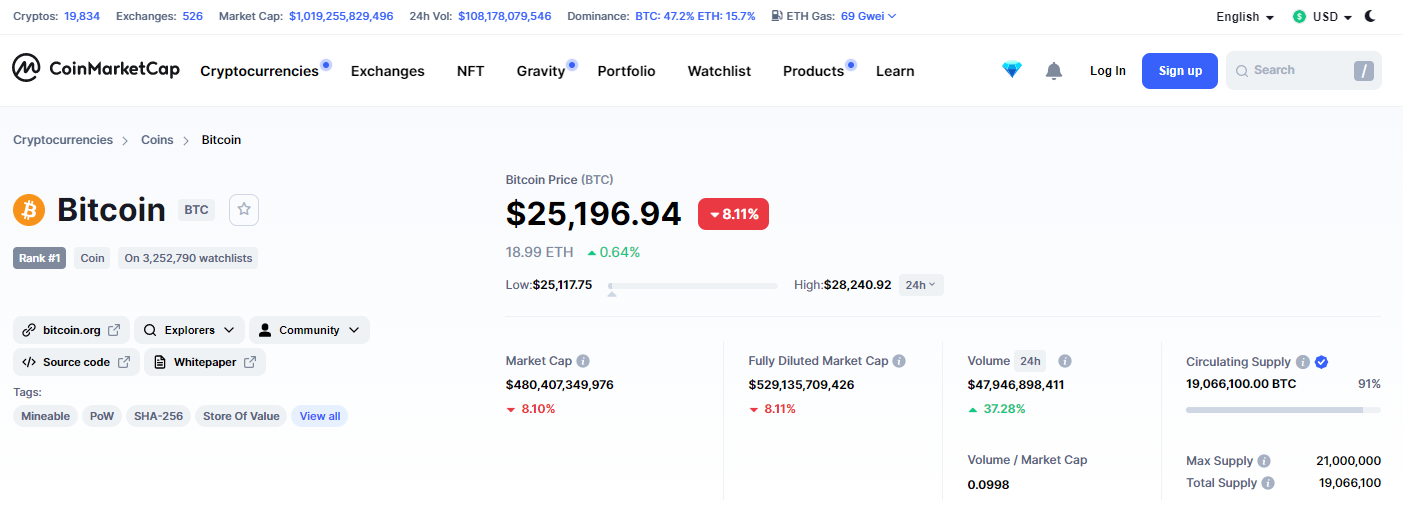
Task: Click the green USD currency icon
Action: 1299,17
